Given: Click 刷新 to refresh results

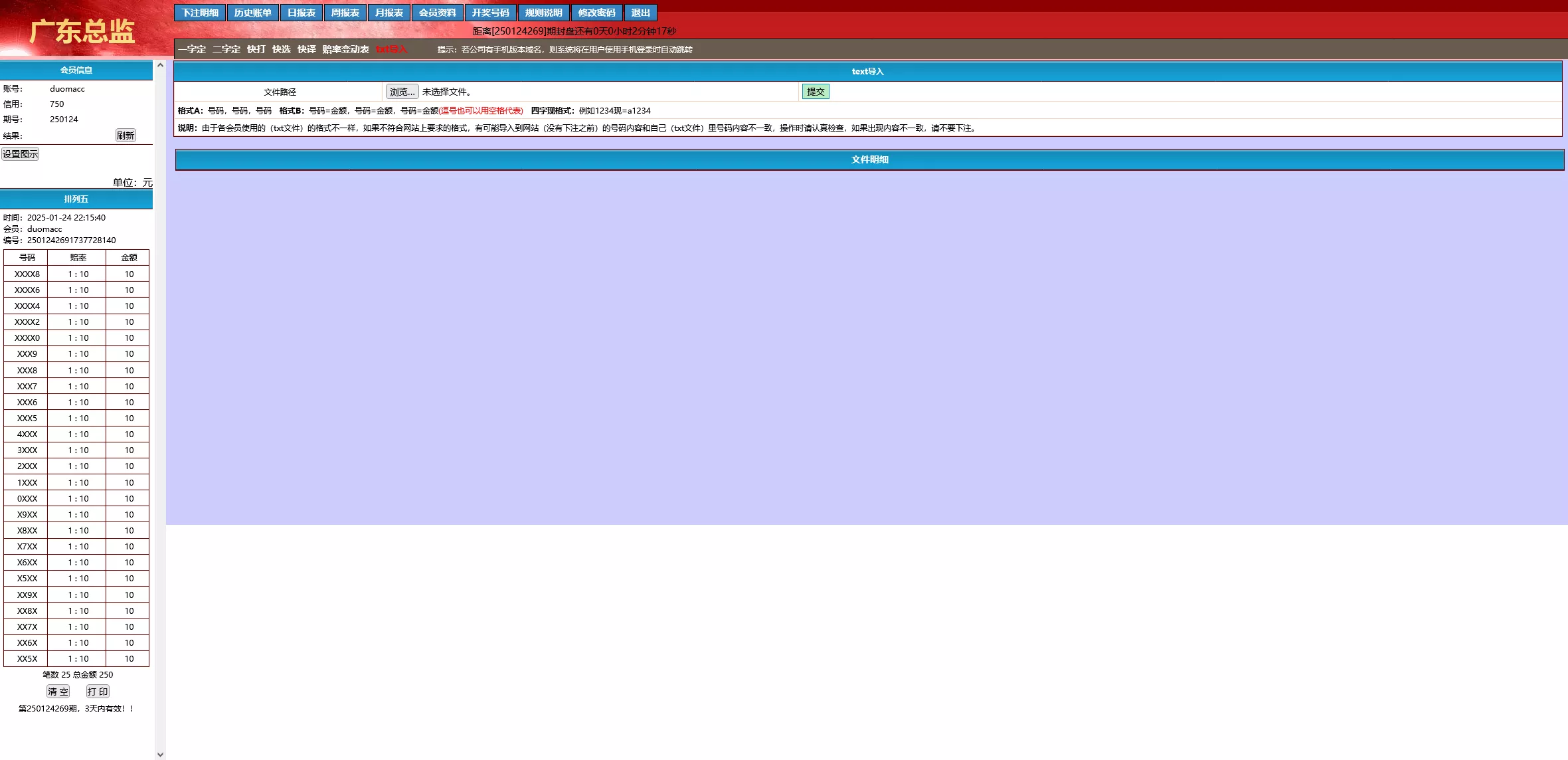Looking at the screenshot, I should click(x=126, y=136).
